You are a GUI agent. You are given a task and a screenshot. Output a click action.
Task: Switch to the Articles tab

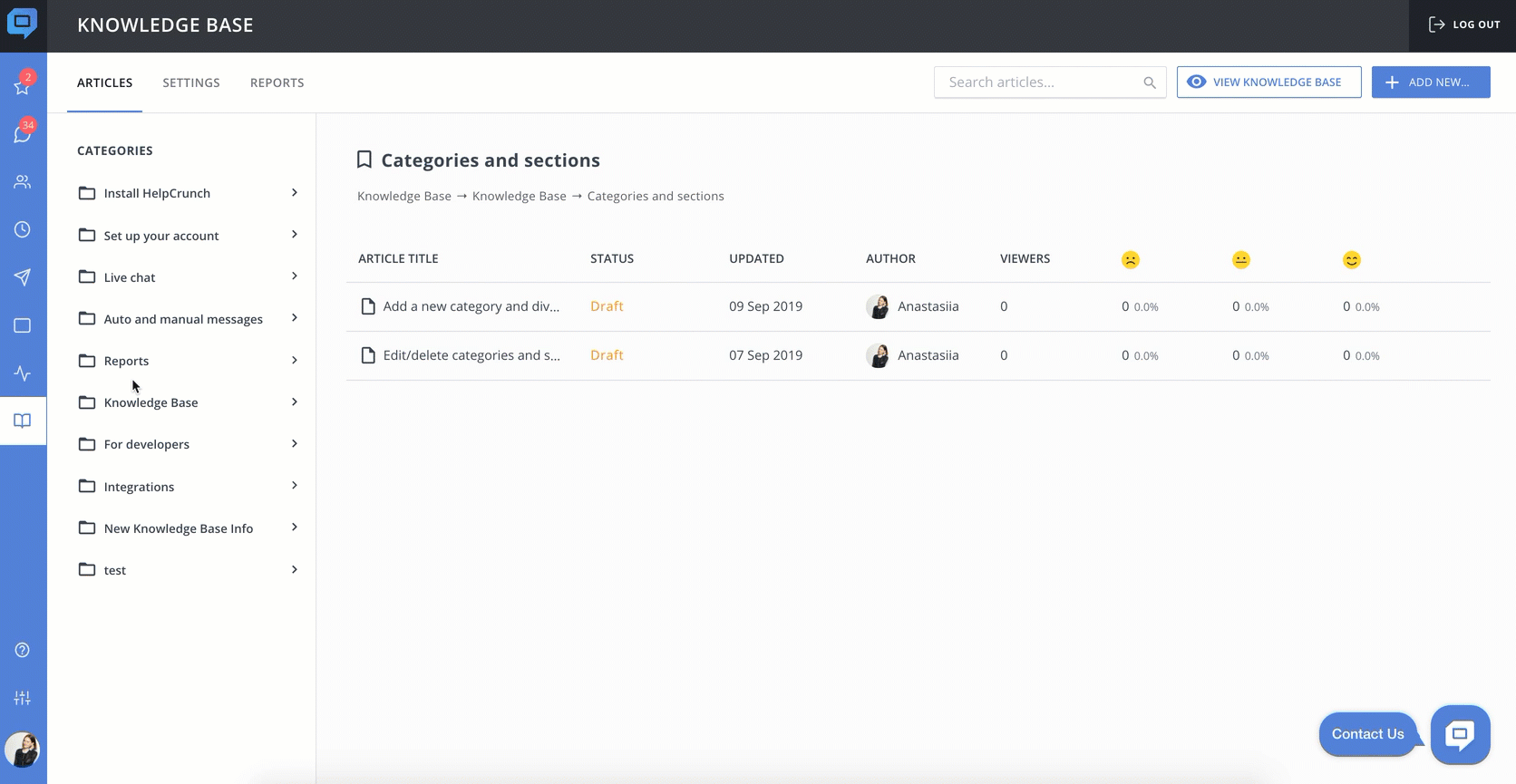coord(105,82)
